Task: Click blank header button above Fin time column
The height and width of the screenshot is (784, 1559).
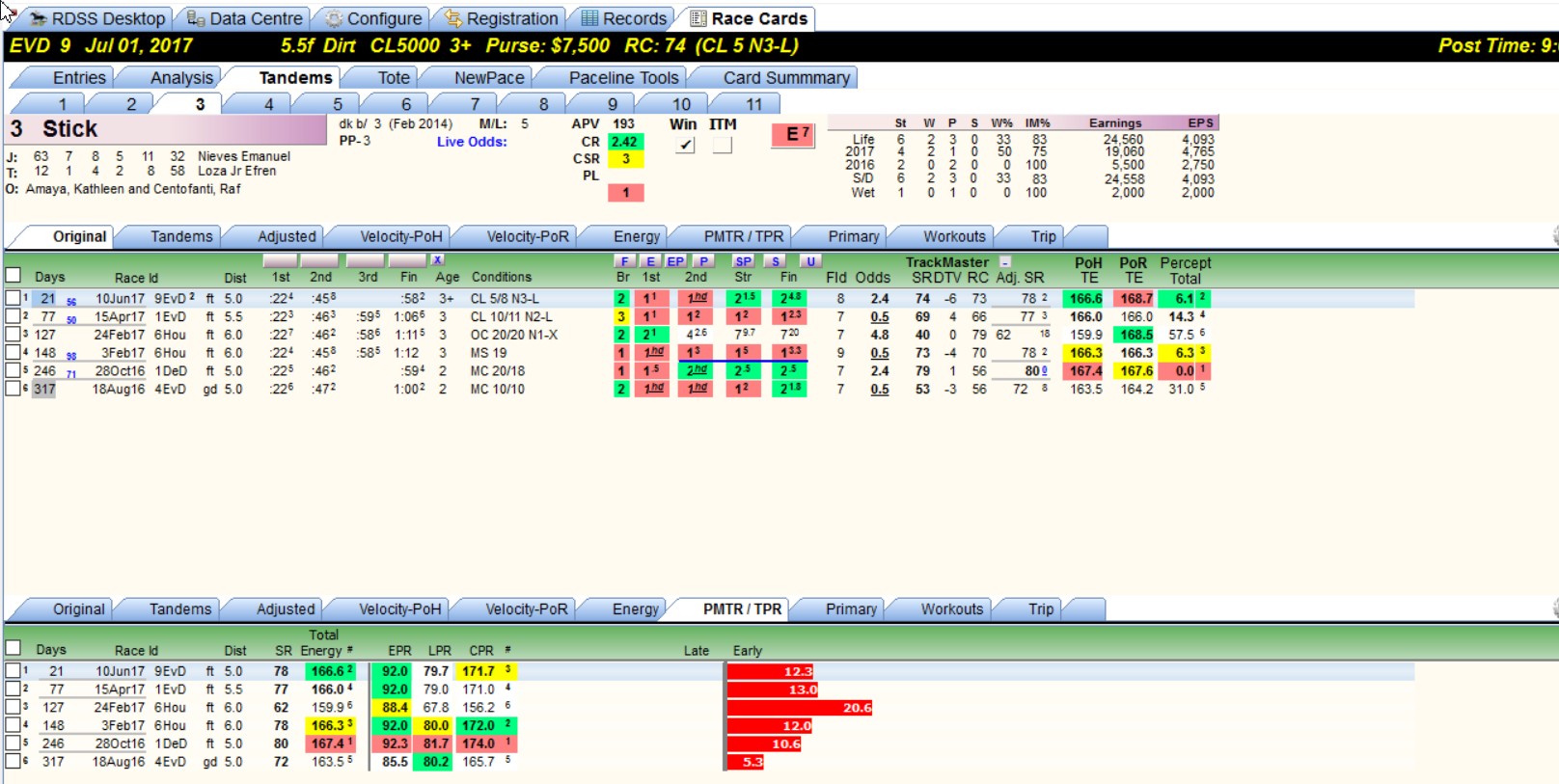Action: click(407, 260)
